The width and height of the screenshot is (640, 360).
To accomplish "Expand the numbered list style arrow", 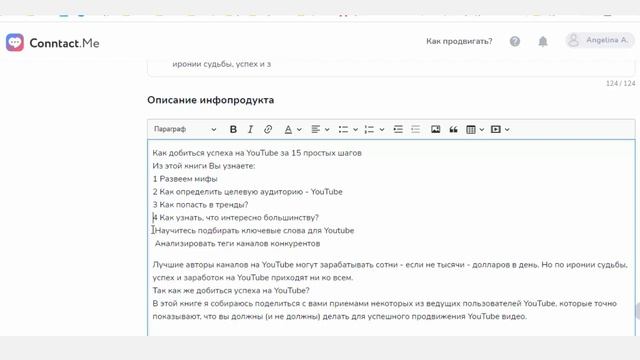I will [x=382, y=130].
